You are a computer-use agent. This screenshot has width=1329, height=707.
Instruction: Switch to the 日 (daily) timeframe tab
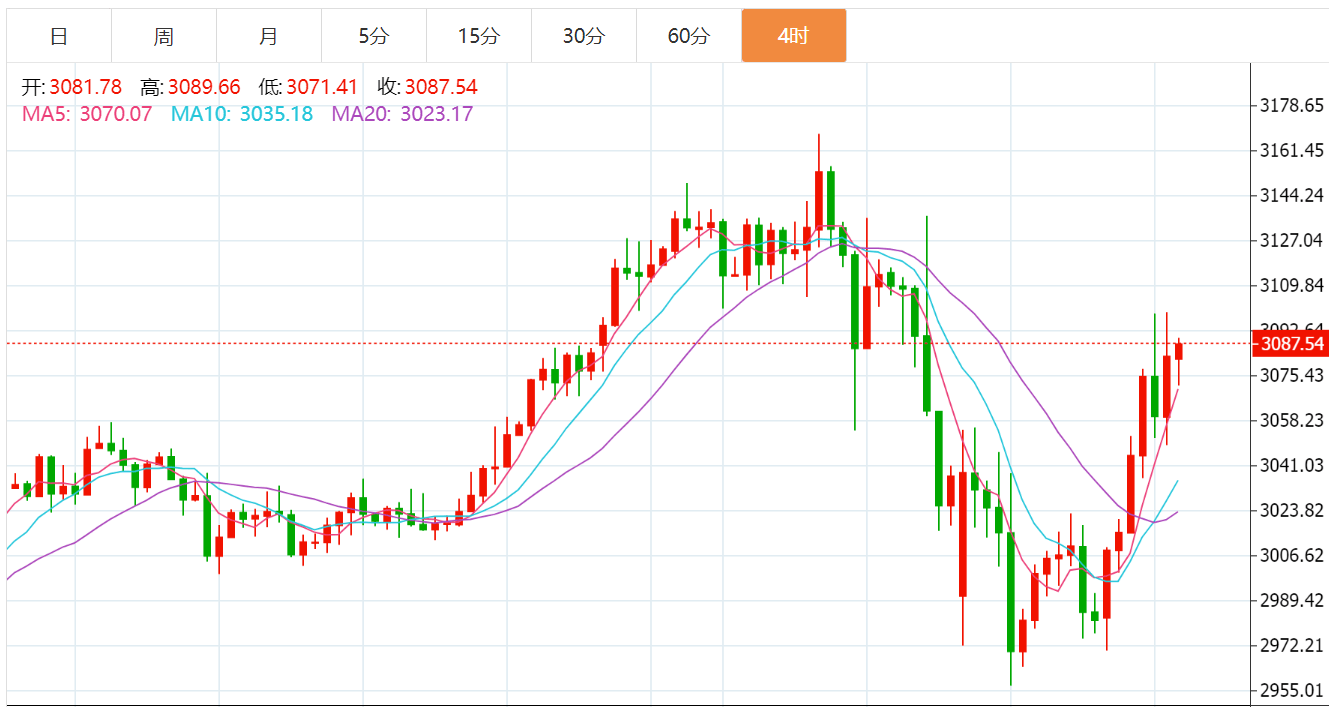59,37
